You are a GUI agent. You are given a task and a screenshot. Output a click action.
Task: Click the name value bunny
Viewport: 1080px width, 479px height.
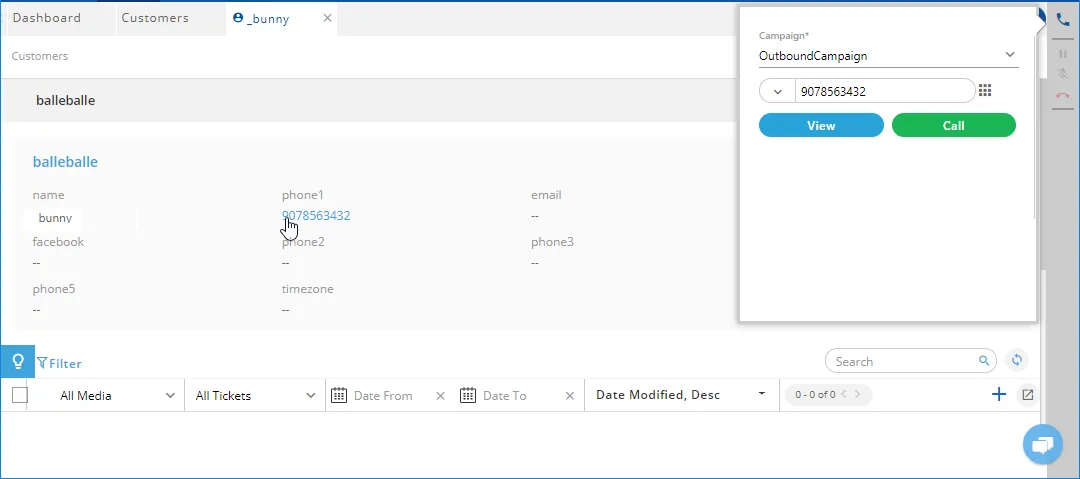(x=55, y=218)
